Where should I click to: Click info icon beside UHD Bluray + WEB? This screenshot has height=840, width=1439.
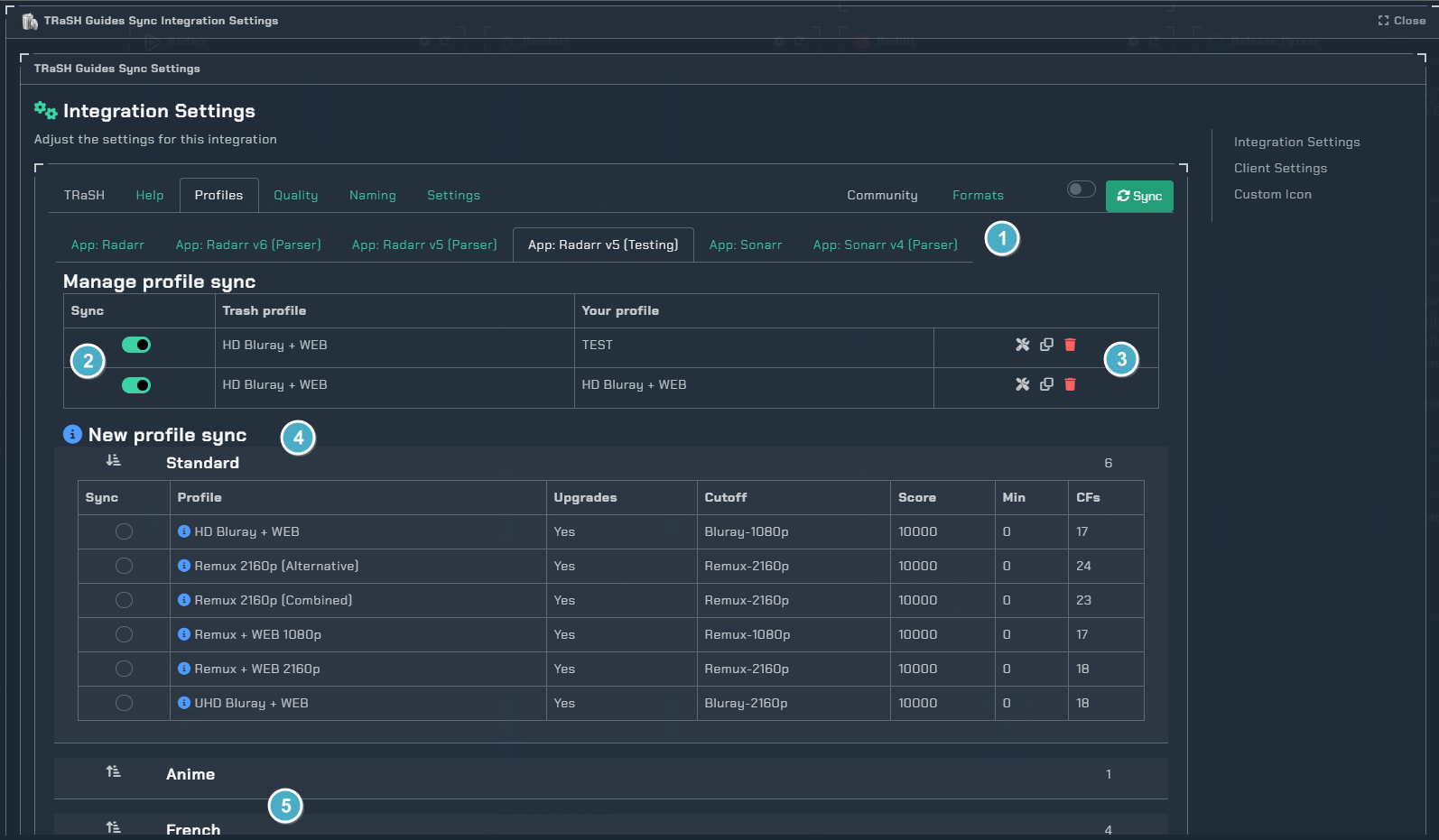(x=184, y=703)
